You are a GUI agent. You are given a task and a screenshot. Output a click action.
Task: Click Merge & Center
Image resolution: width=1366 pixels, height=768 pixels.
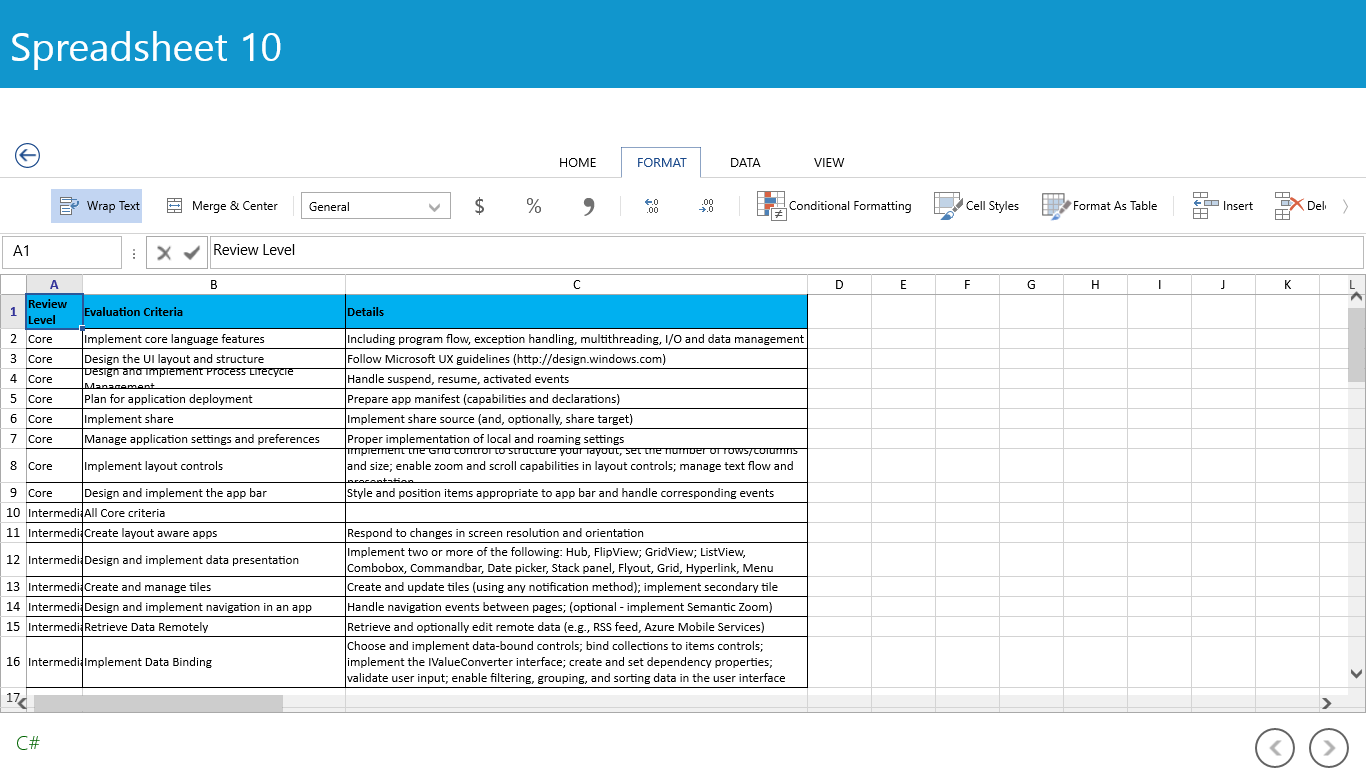coord(222,206)
